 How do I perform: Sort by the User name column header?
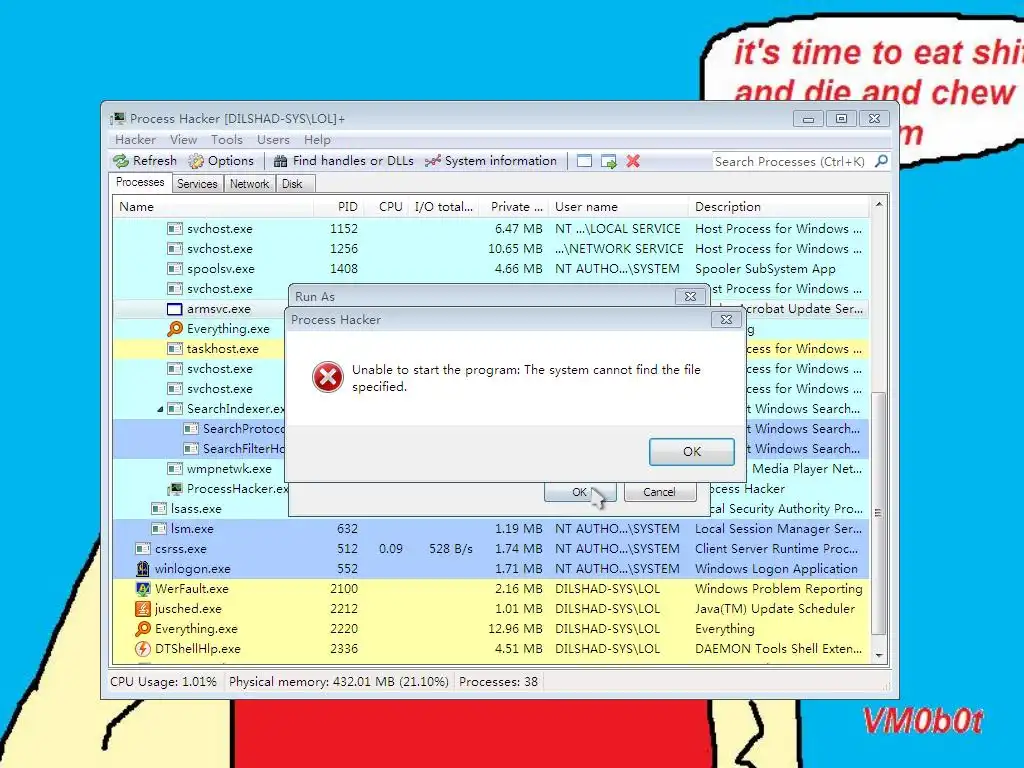pos(618,206)
